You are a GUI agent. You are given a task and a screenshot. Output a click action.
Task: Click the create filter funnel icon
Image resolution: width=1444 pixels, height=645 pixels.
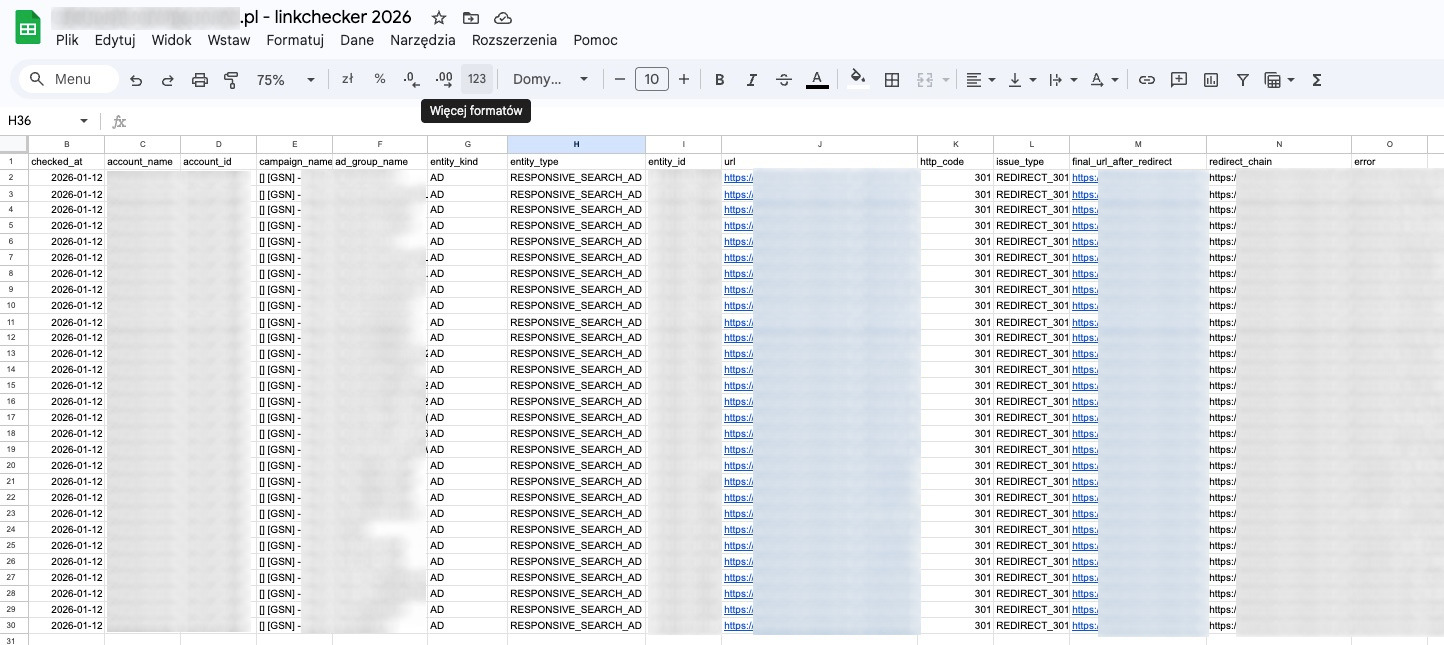pyautogui.click(x=1242, y=80)
